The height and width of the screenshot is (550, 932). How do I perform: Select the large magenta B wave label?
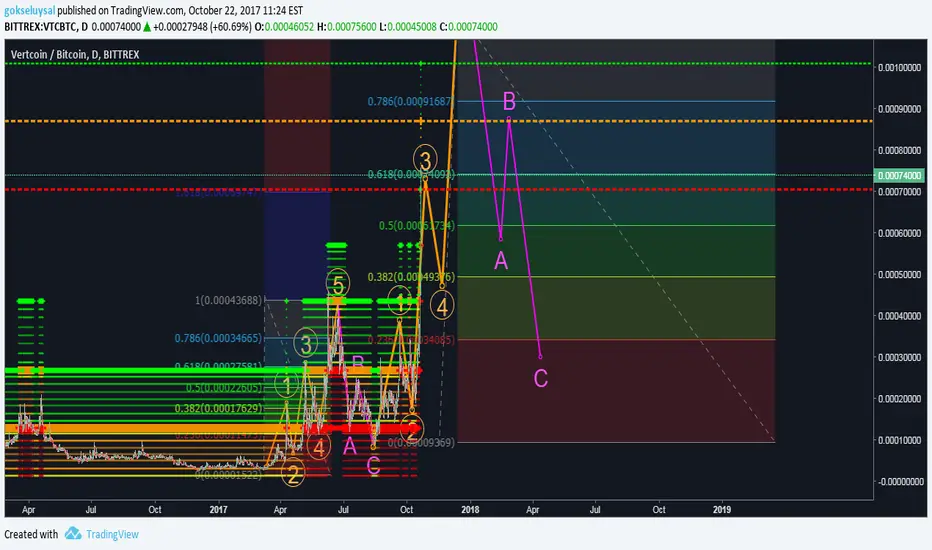[509, 102]
